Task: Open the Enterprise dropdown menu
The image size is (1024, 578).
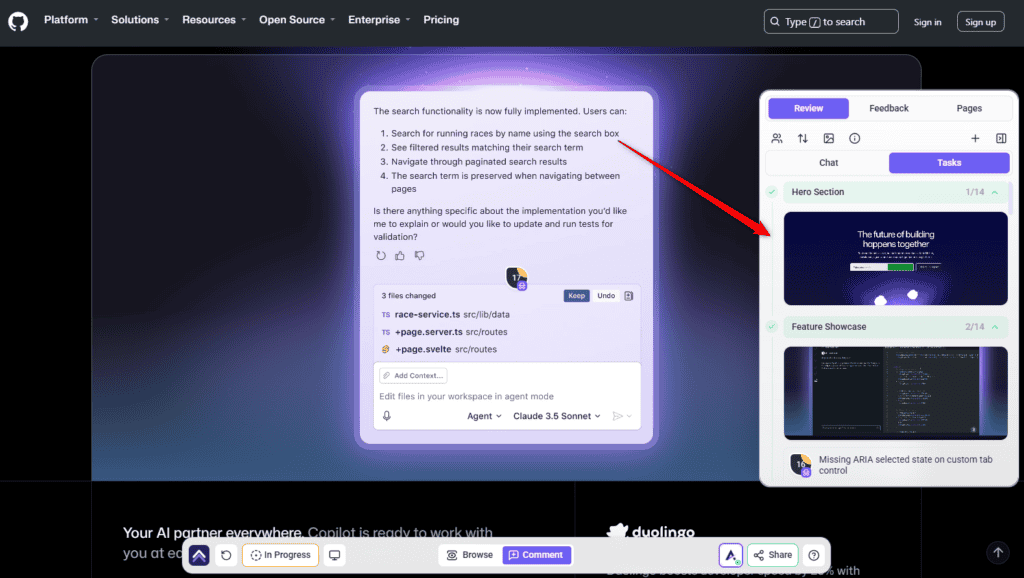Action: (379, 20)
